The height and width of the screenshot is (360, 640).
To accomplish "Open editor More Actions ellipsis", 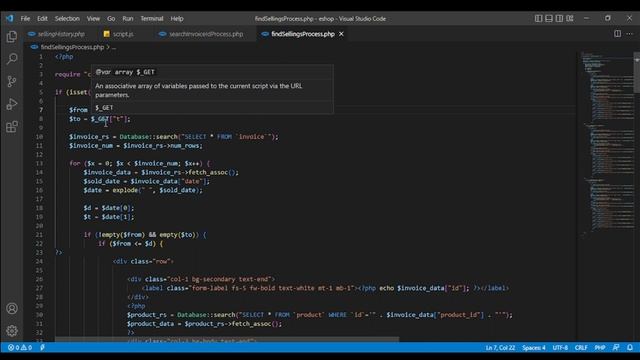I will point(630,34).
